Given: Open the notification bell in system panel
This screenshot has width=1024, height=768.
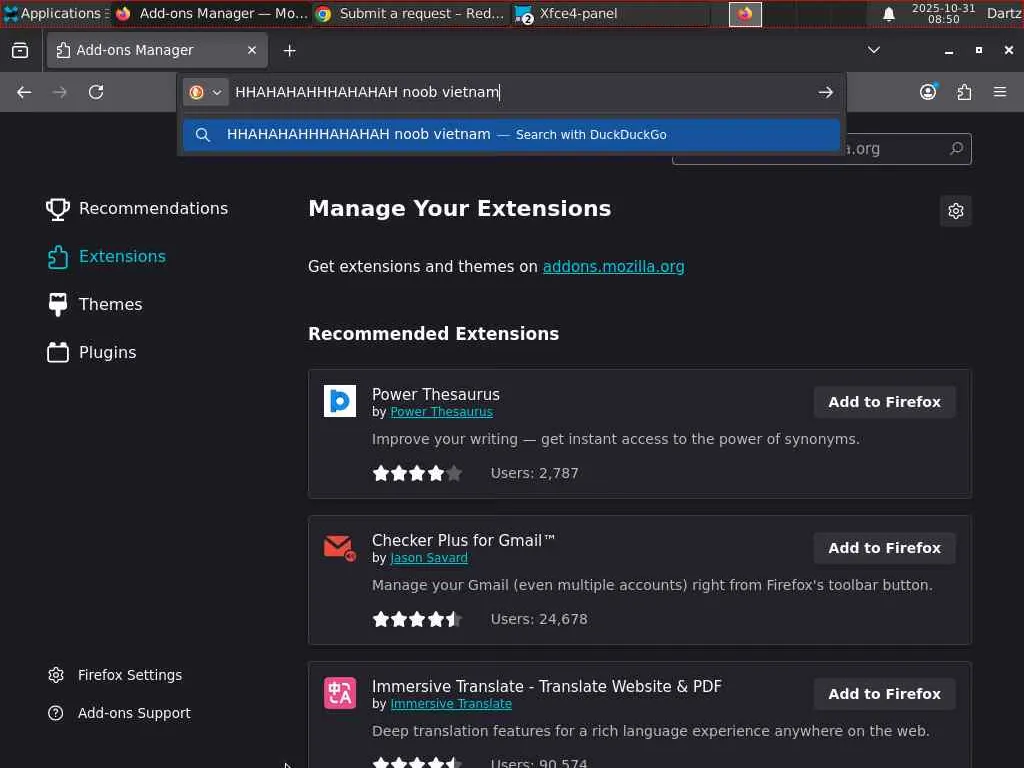Looking at the screenshot, I should pyautogui.click(x=888, y=14).
